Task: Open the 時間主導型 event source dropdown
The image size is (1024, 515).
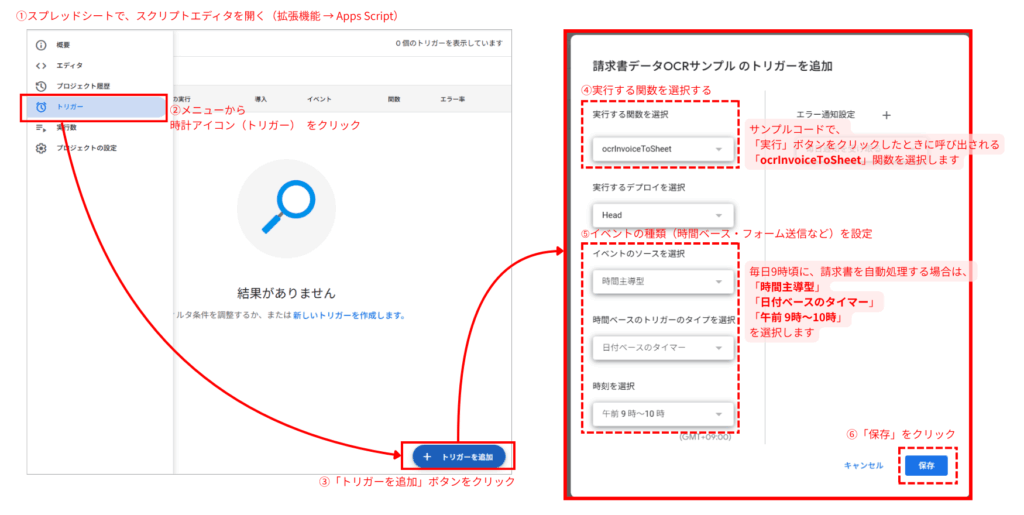Action: (x=662, y=281)
